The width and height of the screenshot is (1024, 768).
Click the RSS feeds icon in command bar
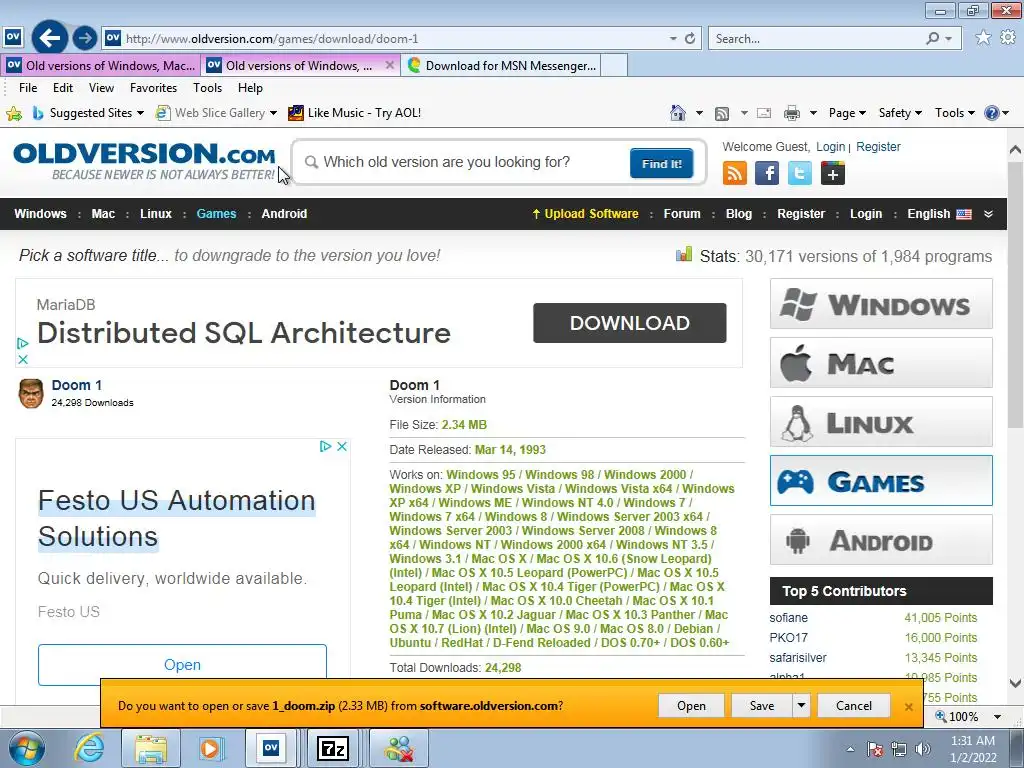click(x=722, y=114)
